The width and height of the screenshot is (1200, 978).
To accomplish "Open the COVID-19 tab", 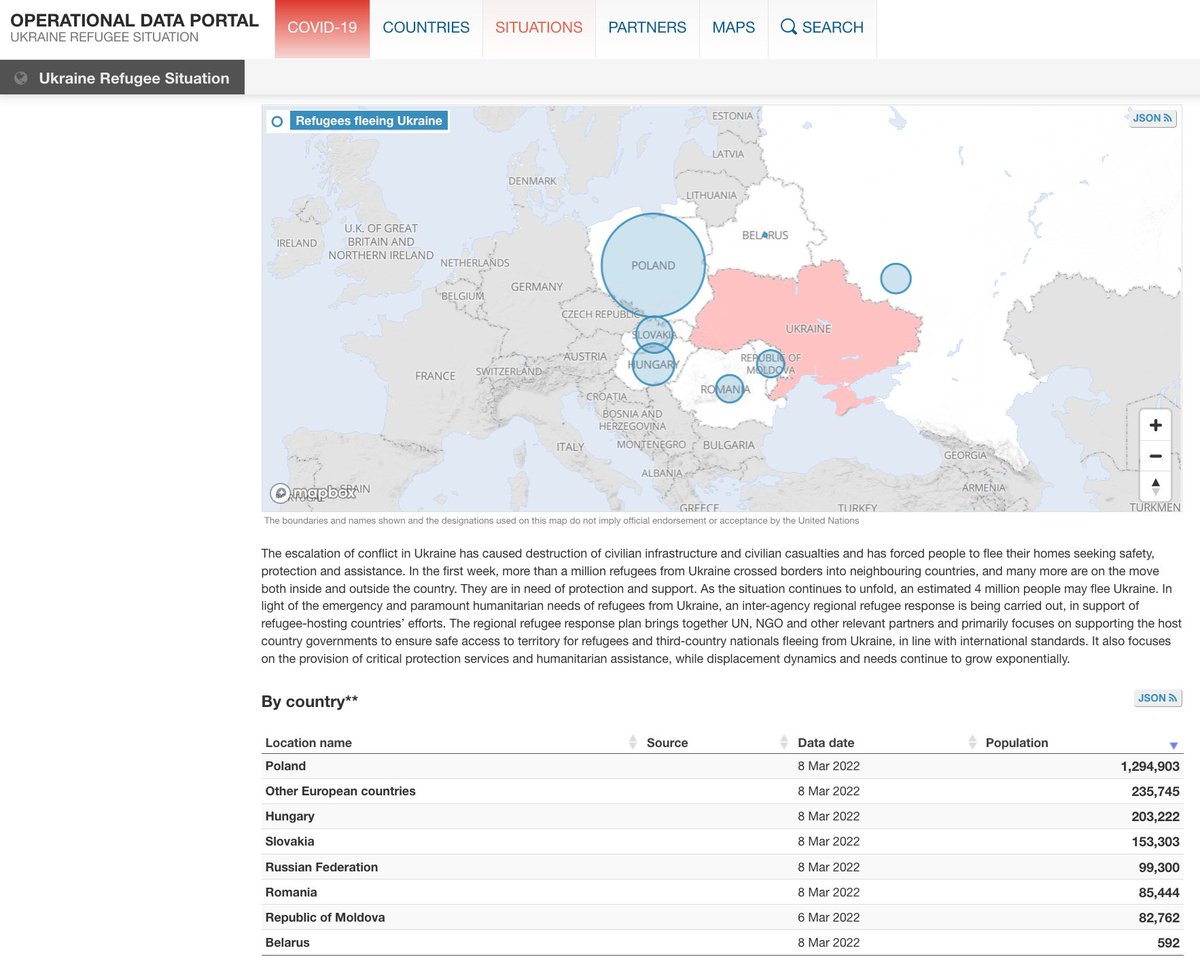I will 322,28.
